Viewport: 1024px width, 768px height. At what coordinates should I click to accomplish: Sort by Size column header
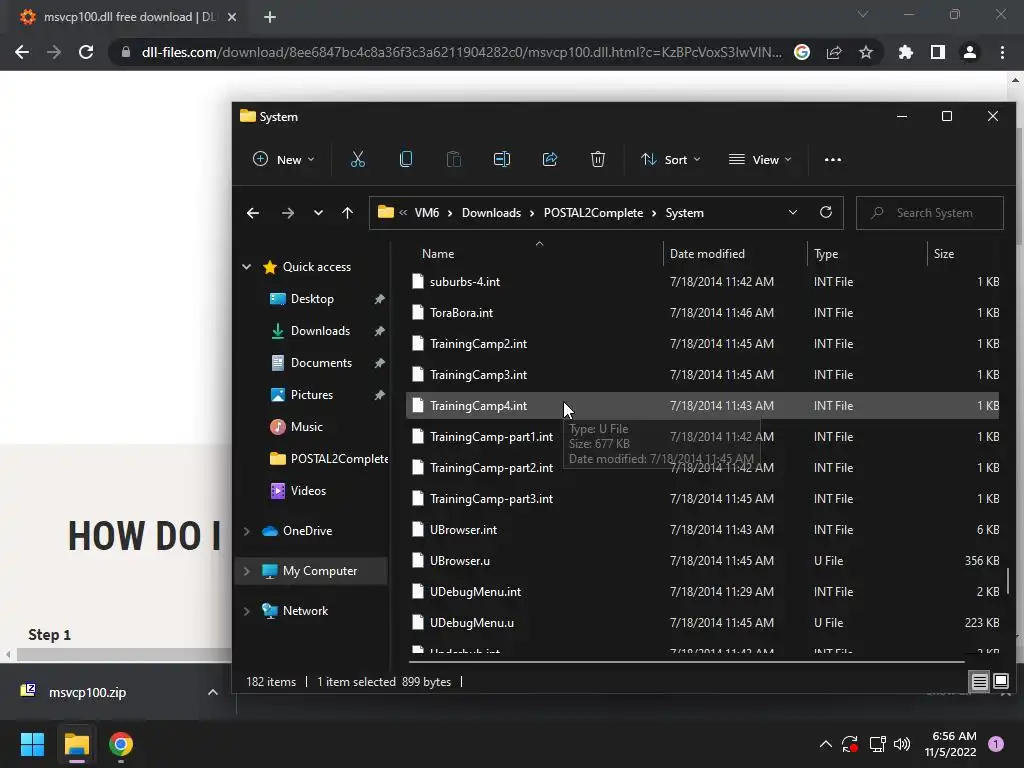pyautogui.click(x=943, y=253)
